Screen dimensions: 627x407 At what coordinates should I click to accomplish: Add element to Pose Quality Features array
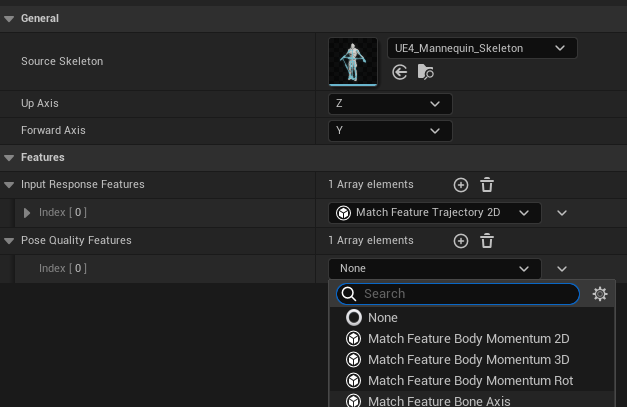(x=461, y=241)
